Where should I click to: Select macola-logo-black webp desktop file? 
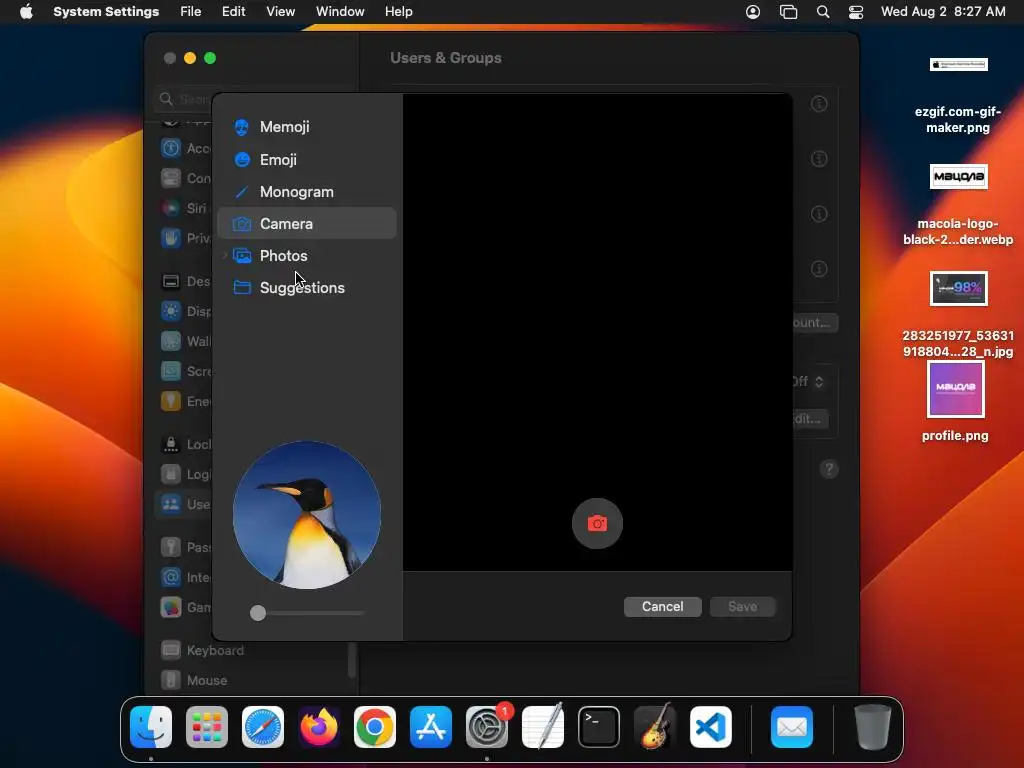point(958,204)
